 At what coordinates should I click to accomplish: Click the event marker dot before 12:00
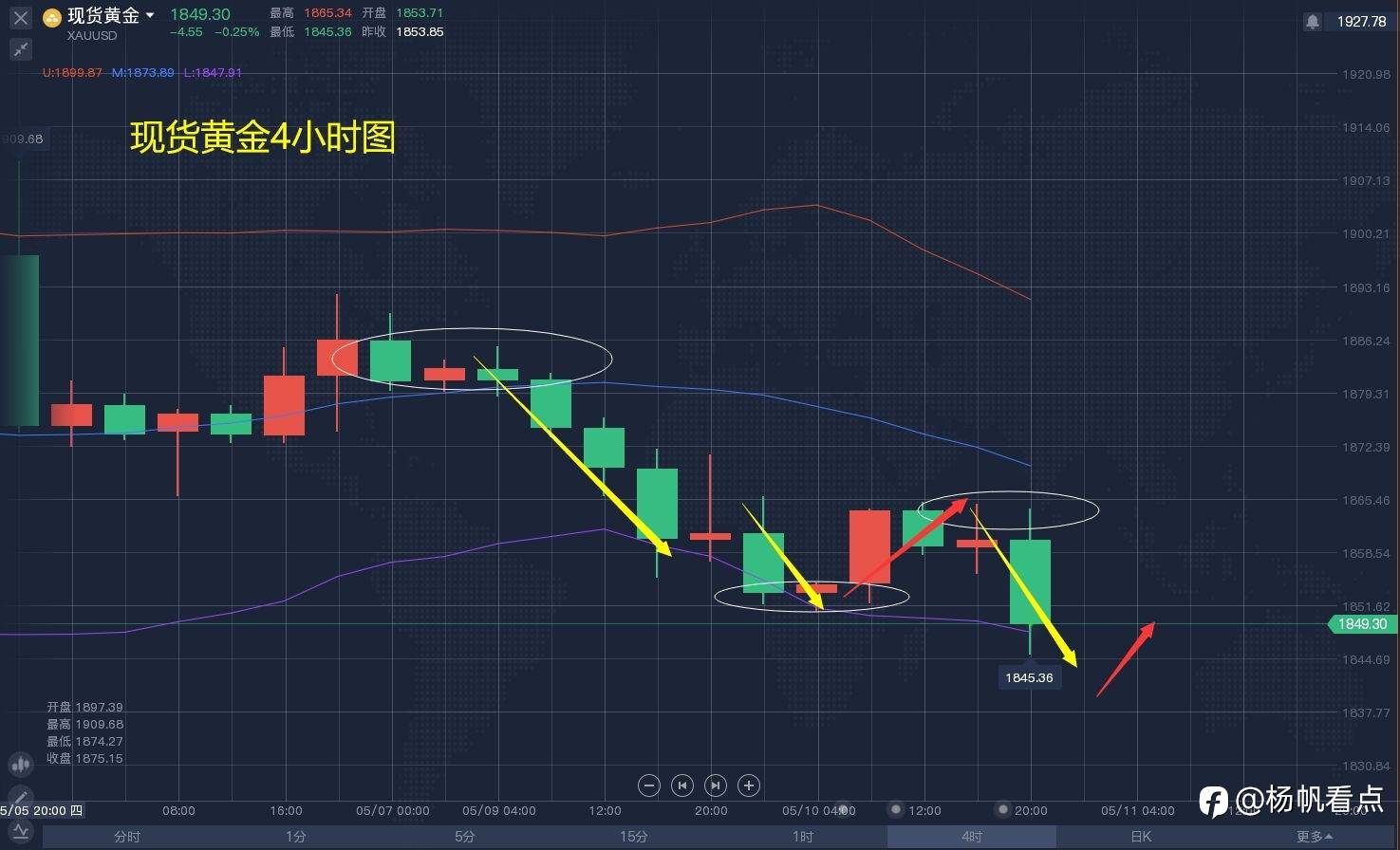[x=895, y=809]
